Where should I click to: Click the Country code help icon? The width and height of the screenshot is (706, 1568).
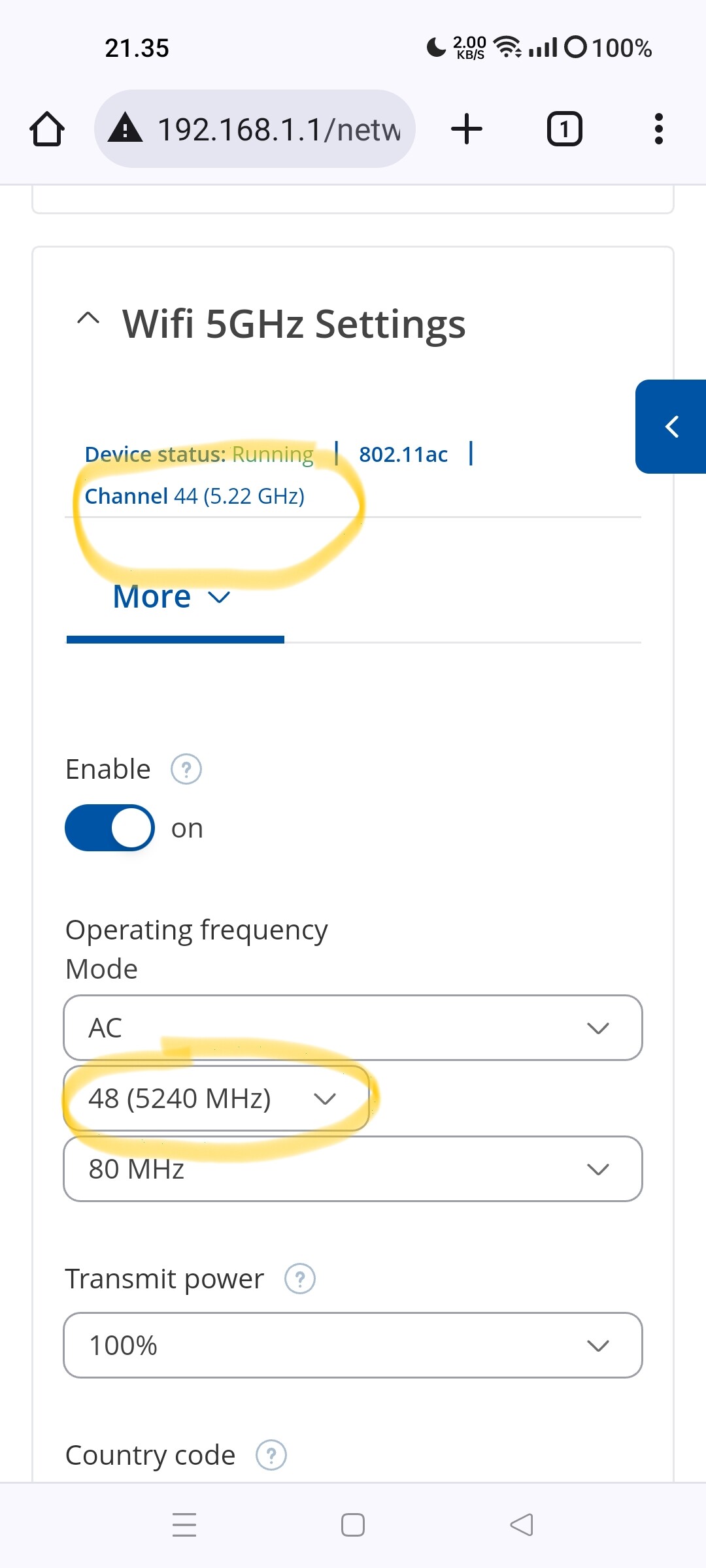[271, 1456]
